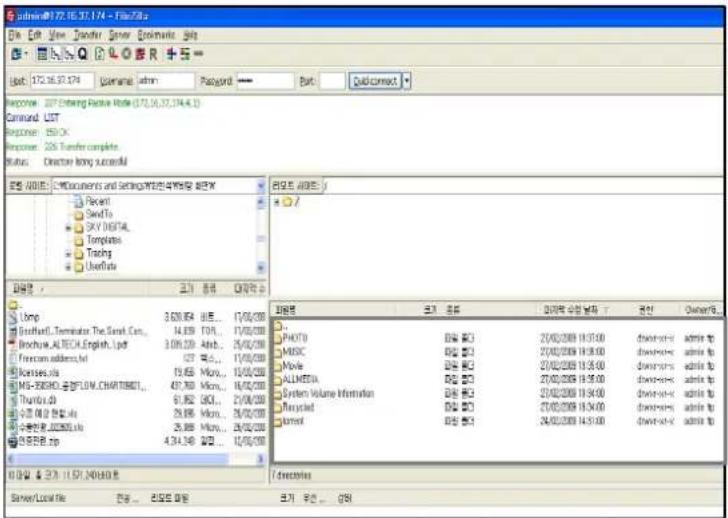Toggle directory comparison icon
The width and height of the screenshot is (728, 518).
click(x=185, y=54)
